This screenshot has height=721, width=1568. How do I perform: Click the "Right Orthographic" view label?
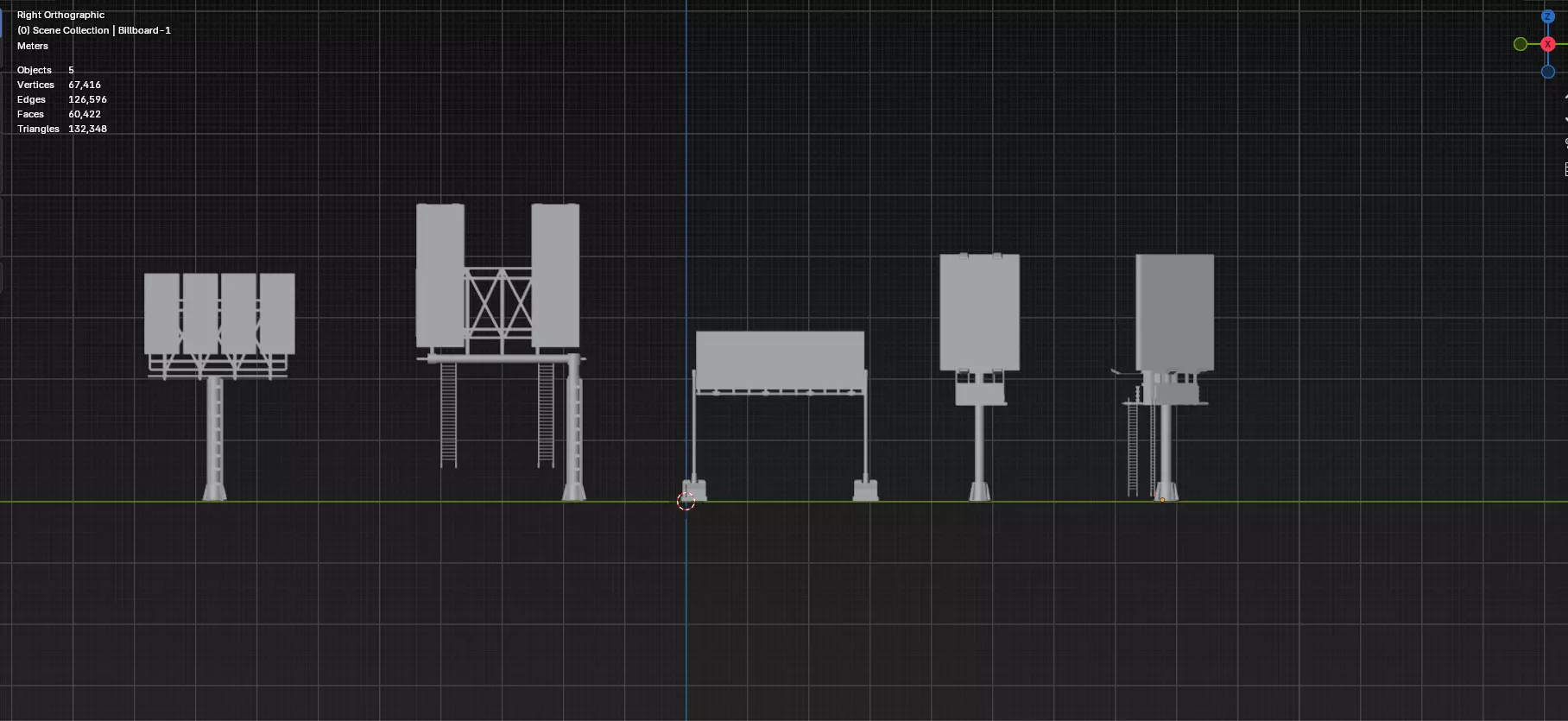(x=60, y=15)
